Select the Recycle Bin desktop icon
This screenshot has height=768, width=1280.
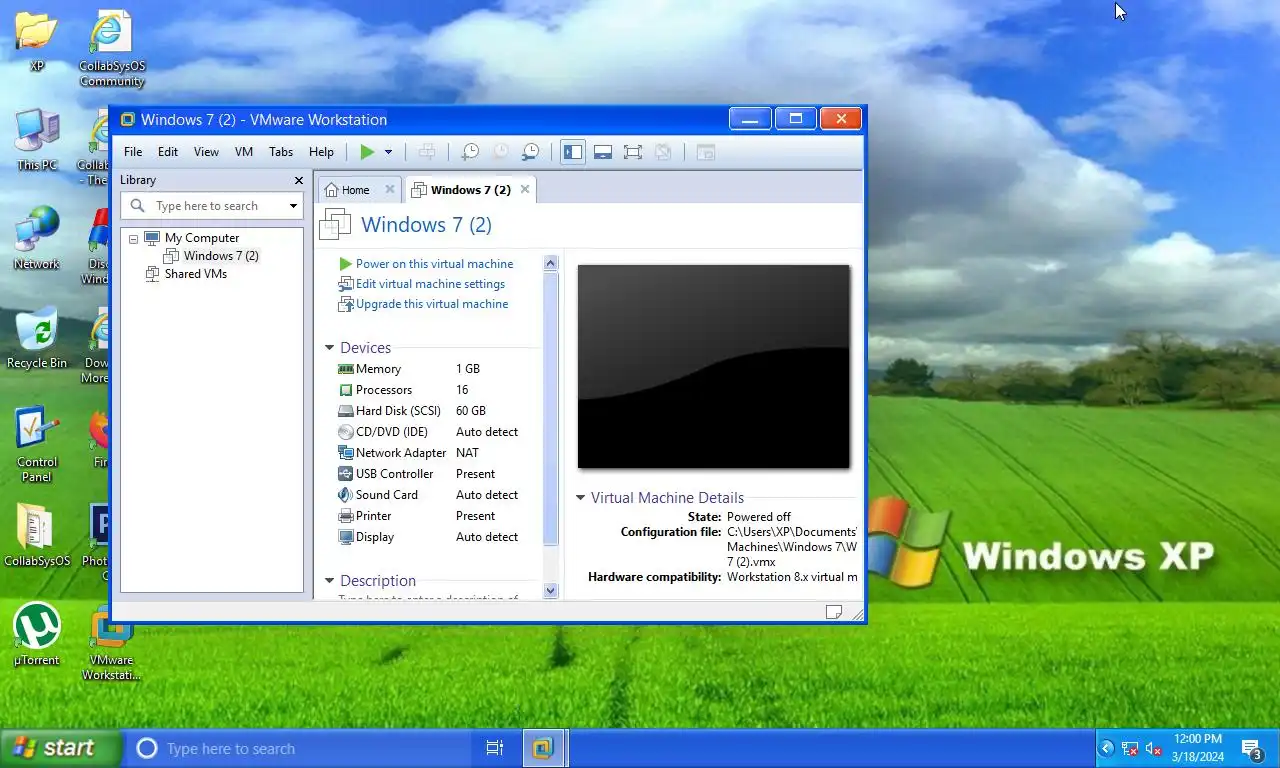click(x=37, y=337)
